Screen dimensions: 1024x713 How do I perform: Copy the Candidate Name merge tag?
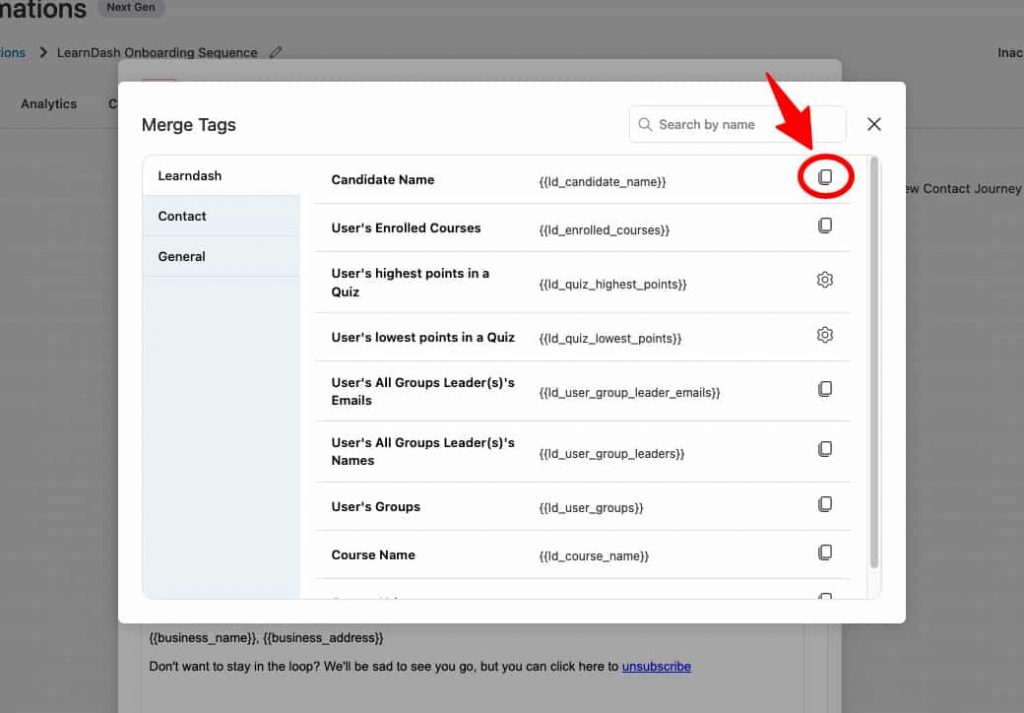click(x=825, y=177)
